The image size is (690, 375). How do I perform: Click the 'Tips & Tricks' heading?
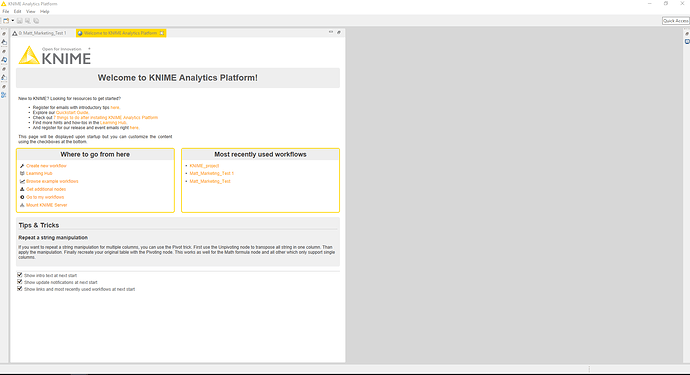39,225
